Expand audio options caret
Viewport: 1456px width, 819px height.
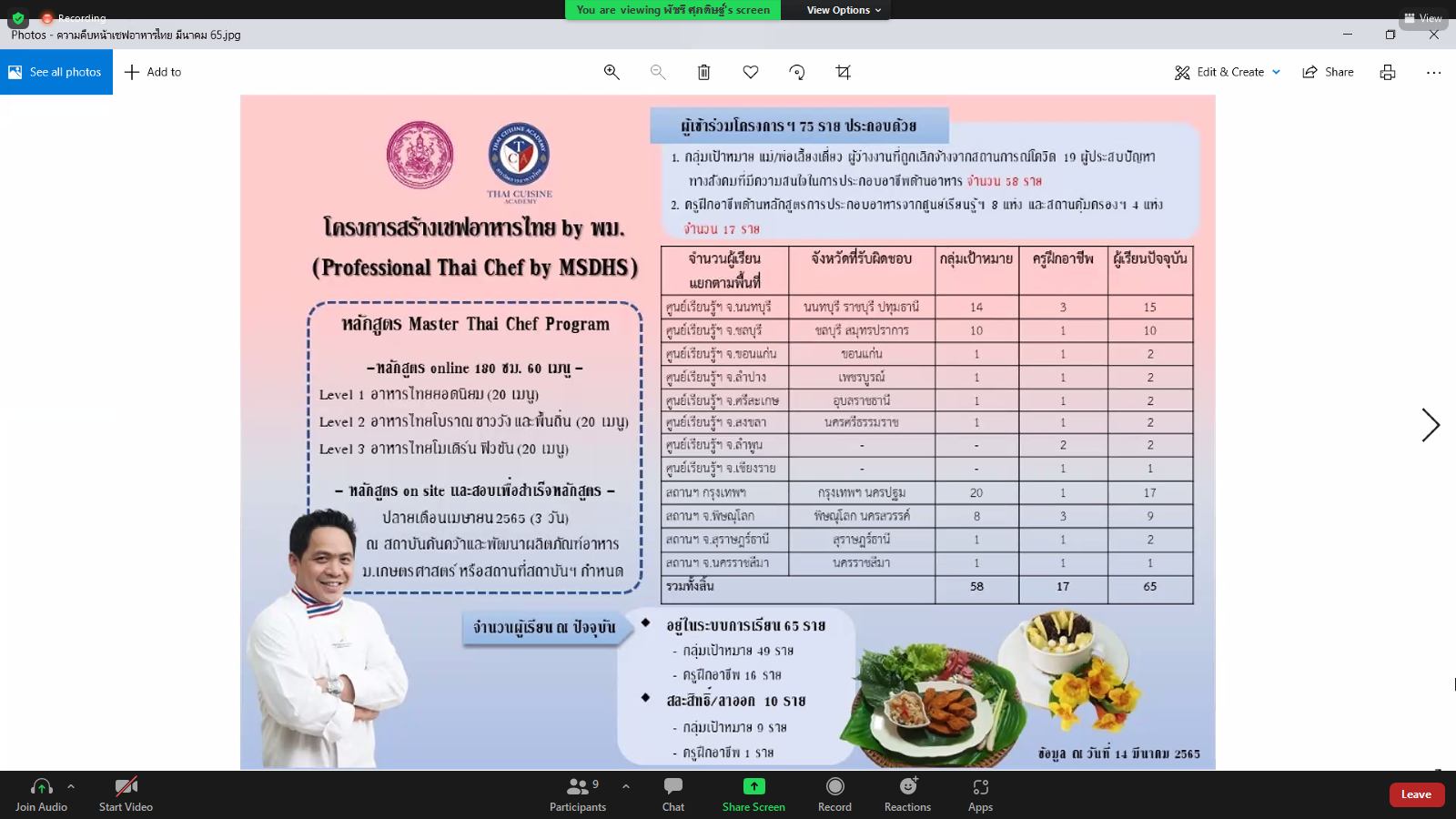click(x=71, y=786)
